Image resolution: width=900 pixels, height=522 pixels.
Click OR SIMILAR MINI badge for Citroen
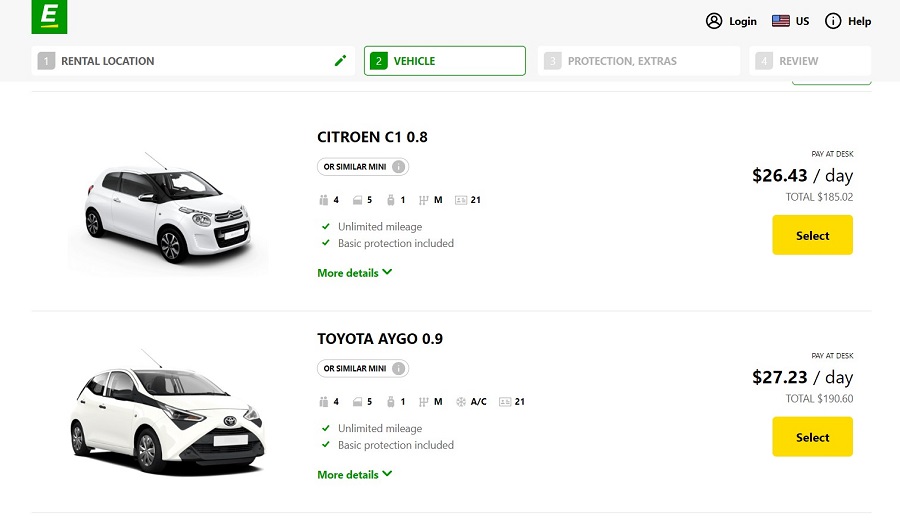click(x=363, y=167)
